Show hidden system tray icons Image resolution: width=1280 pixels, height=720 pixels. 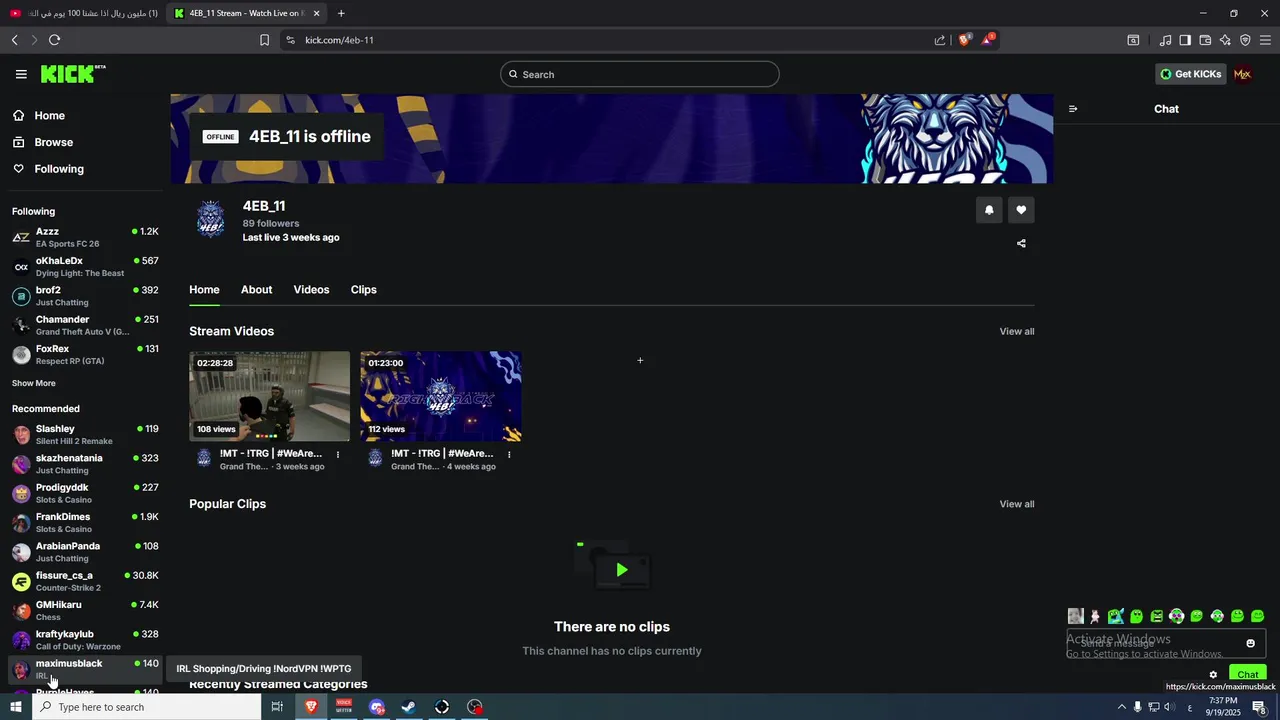(x=1121, y=707)
